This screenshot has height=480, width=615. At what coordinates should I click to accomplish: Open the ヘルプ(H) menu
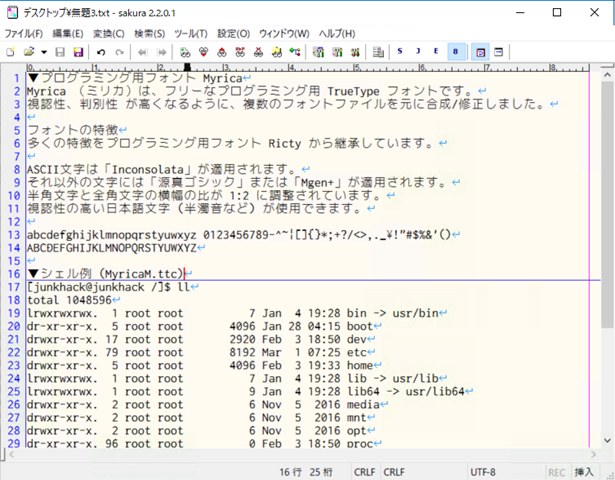point(337,34)
